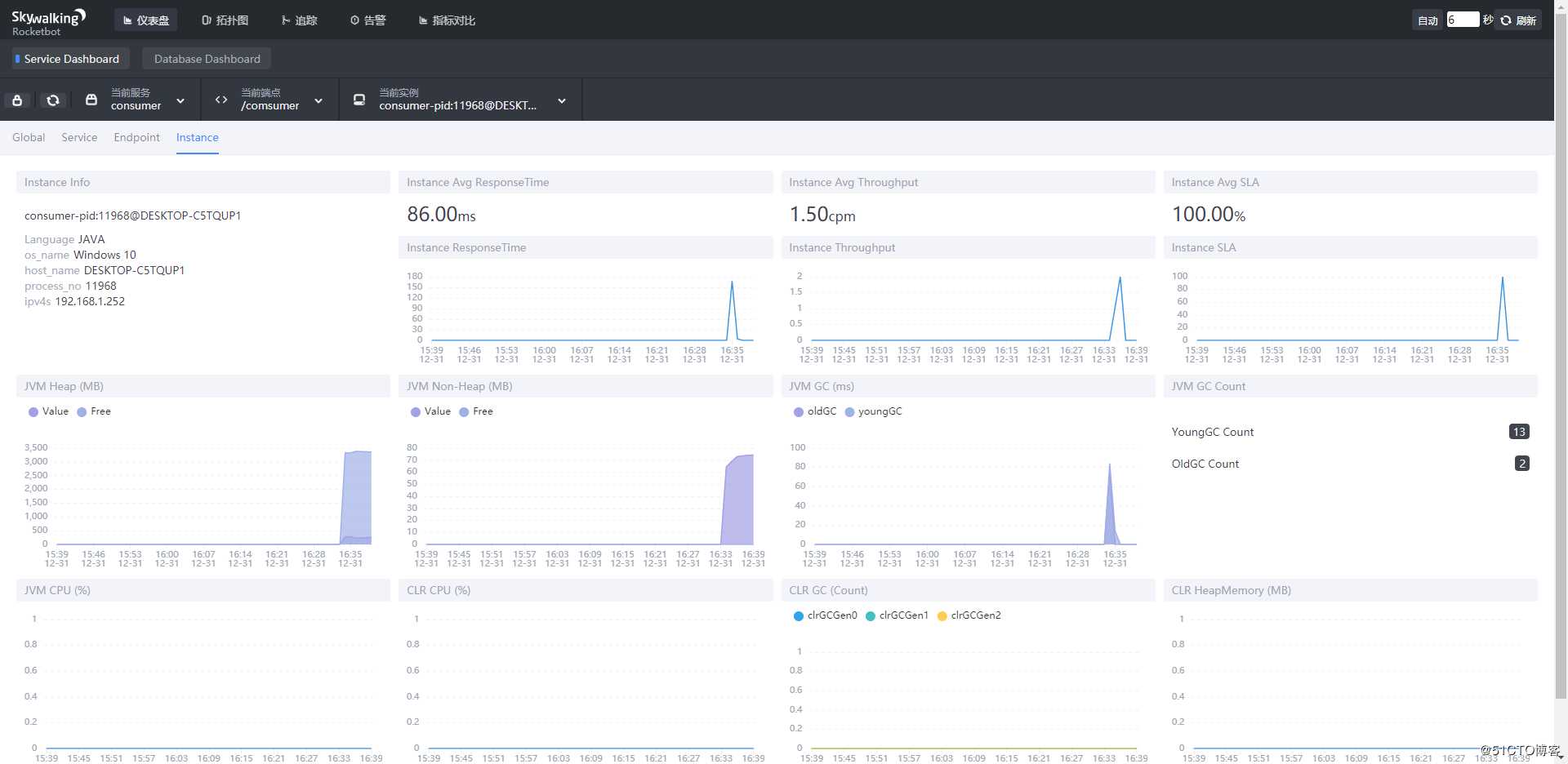Toggle the 自动 auto refresh button
Viewport: 1568px width, 764px height.
pyautogui.click(x=1428, y=20)
